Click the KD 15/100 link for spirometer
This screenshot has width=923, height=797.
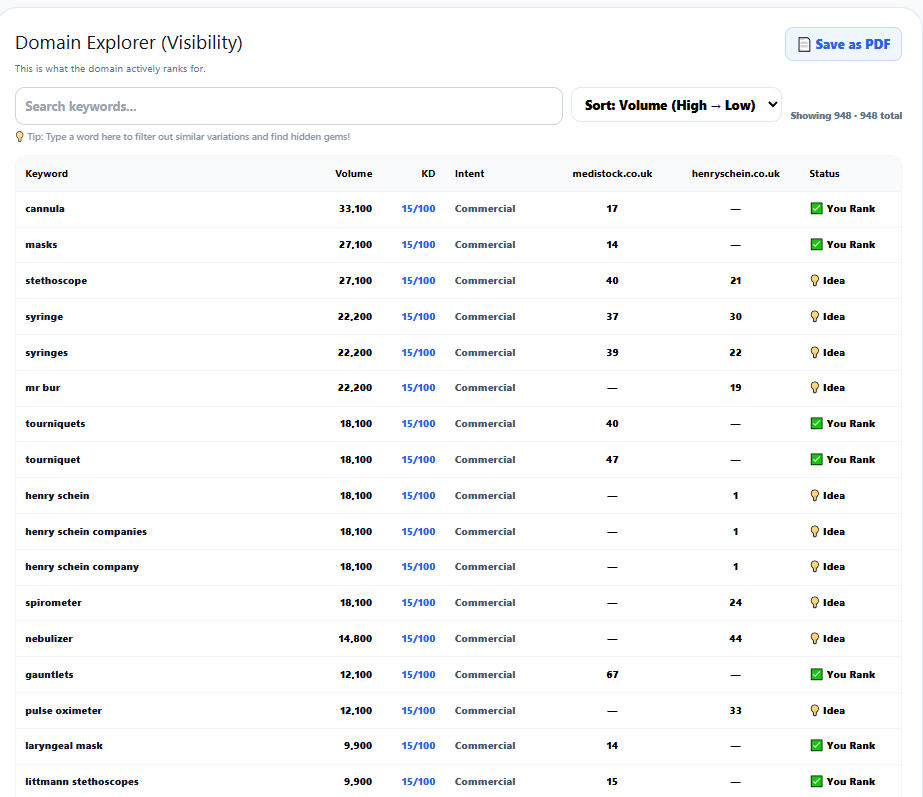click(419, 602)
